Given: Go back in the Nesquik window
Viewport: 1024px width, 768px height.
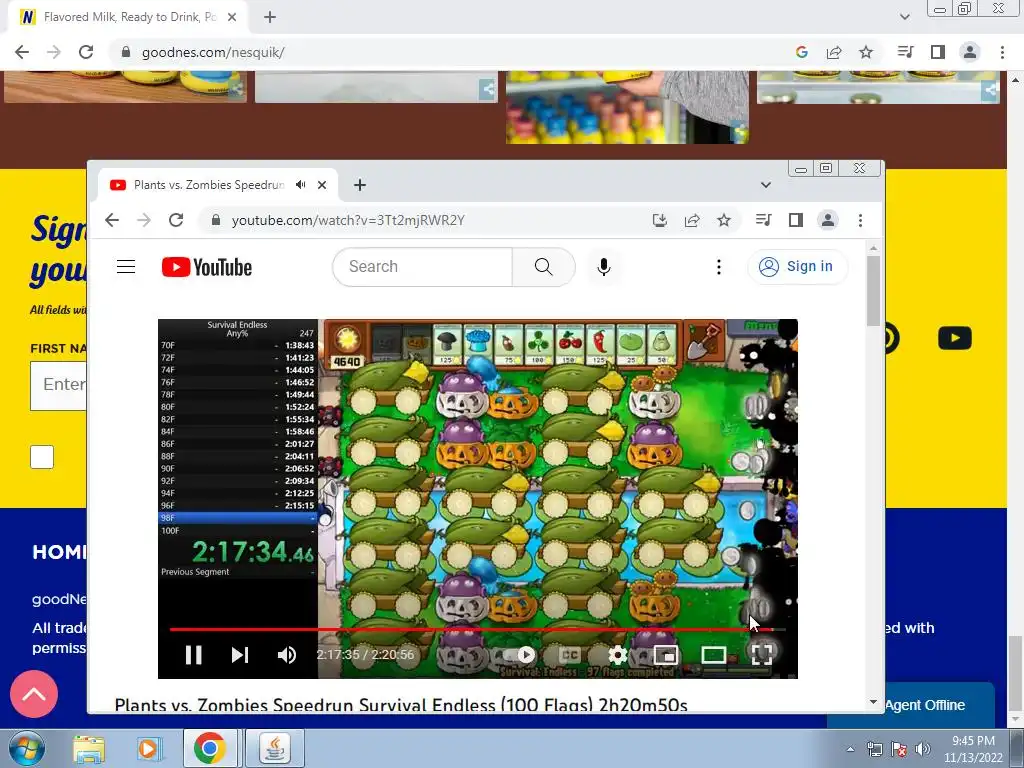Looking at the screenshot, I should click(x=22, y=52).
